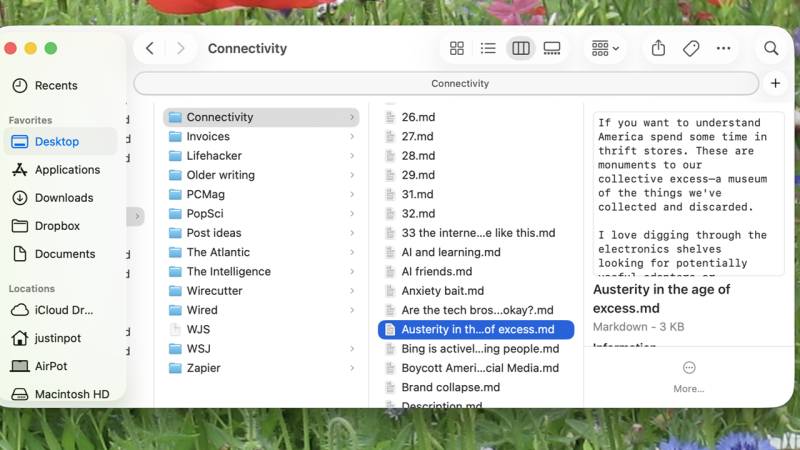Open Downloads in the sidebar

click(x=64, y=198)
